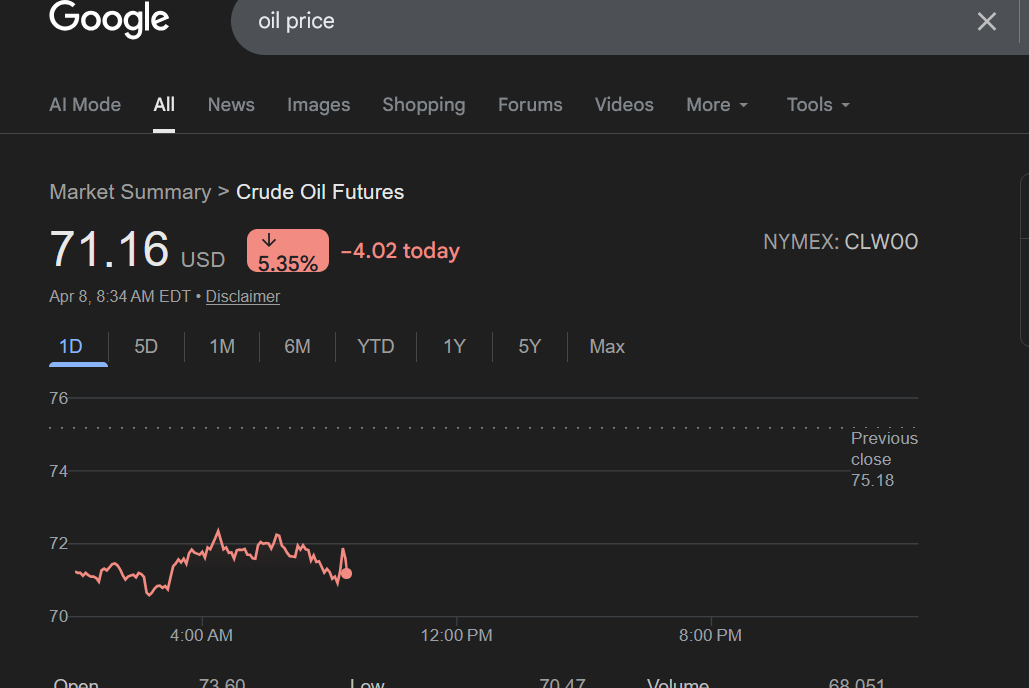Select the 5D chart range
This screenshot has height=688, width=1029.
click(x=146, y=347)
